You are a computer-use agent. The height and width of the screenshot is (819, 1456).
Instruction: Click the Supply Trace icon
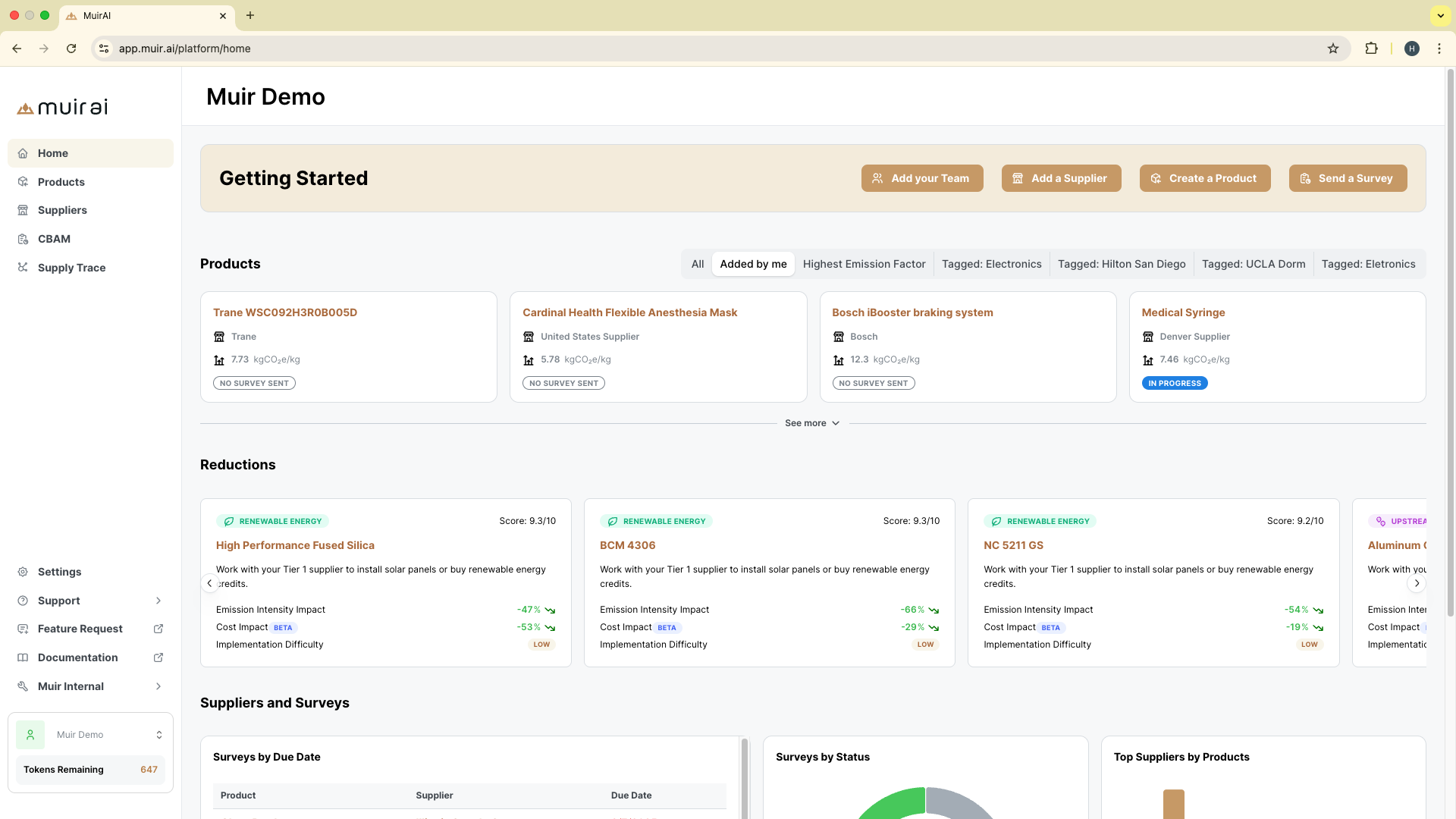(23, 268)
